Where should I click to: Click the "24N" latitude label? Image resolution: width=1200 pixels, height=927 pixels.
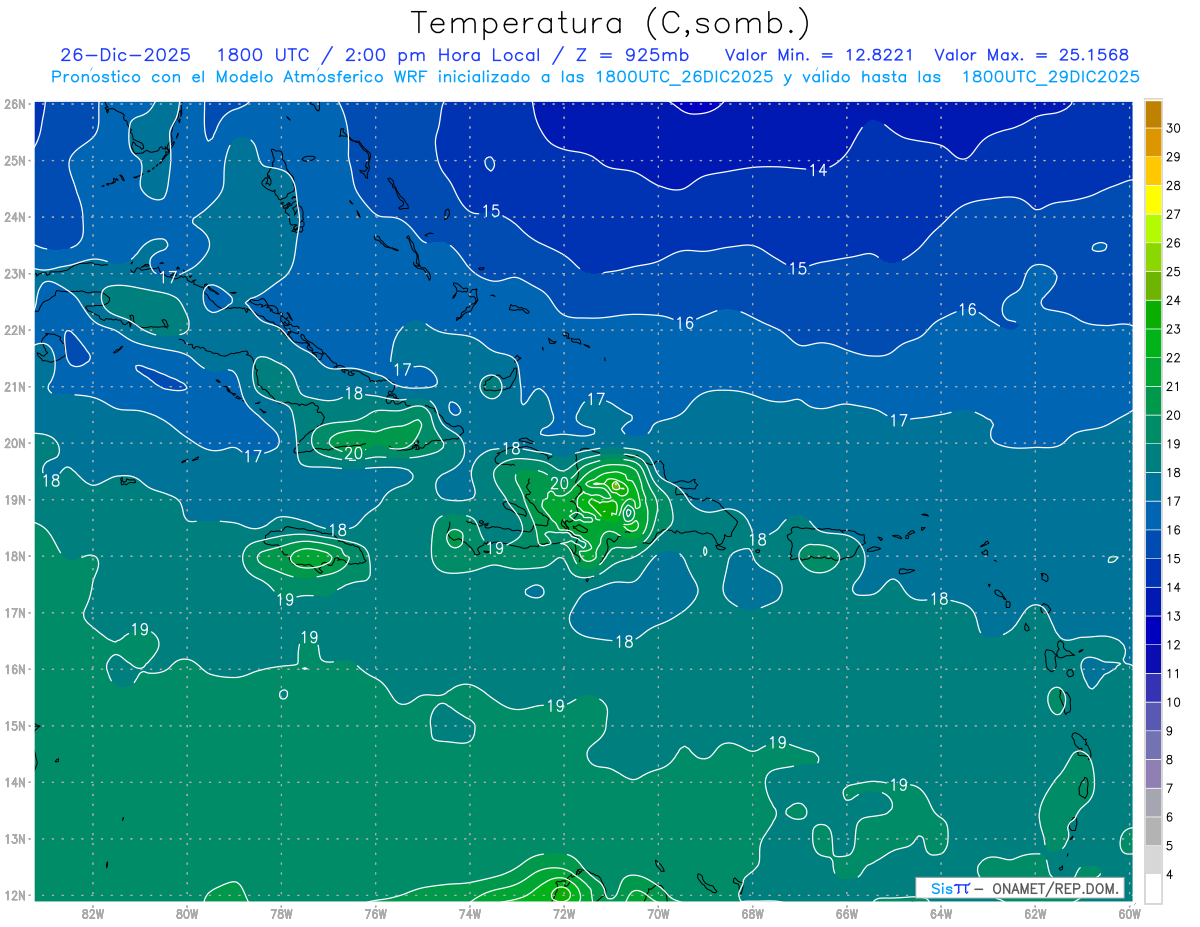pyautogui.click(x=15, y=217)
